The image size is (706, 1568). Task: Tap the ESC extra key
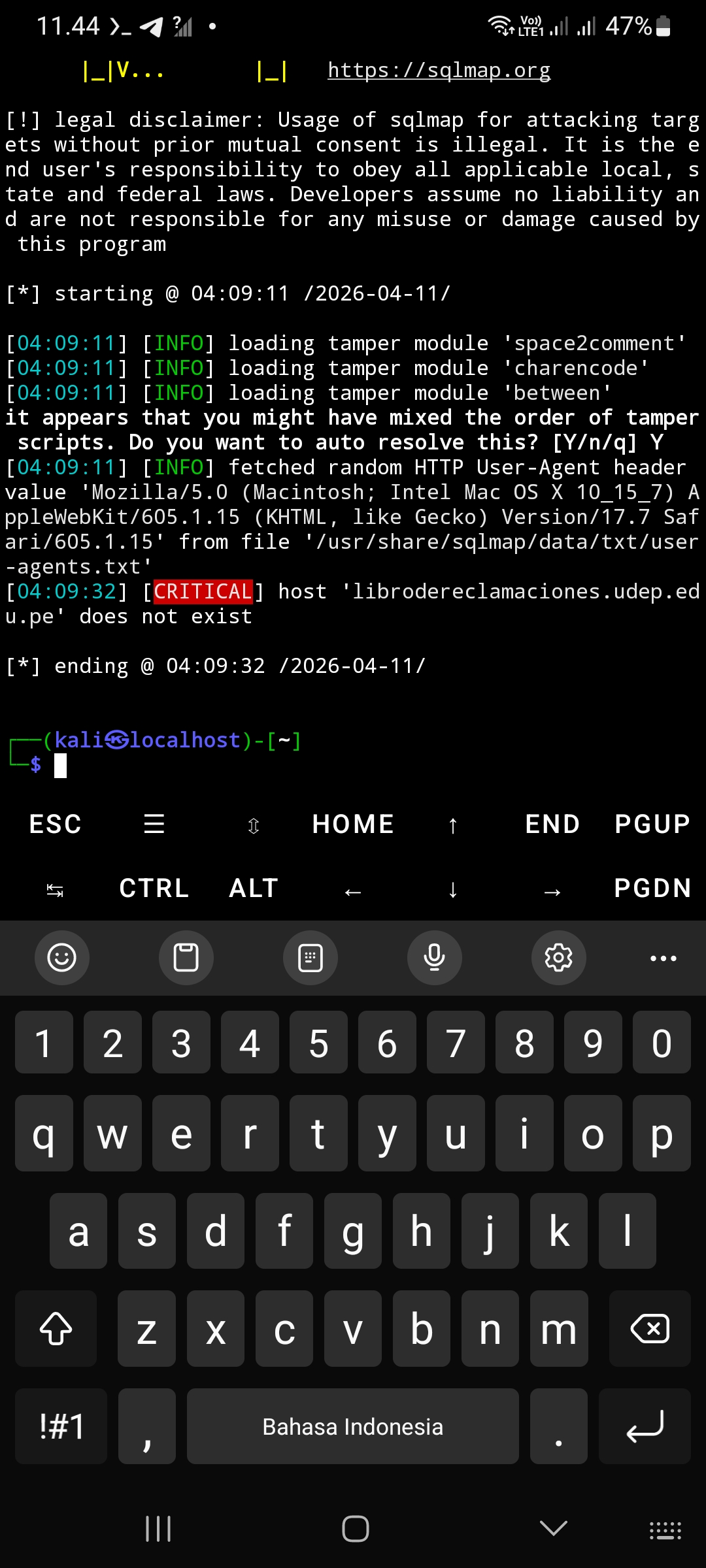tap(56, 824)
